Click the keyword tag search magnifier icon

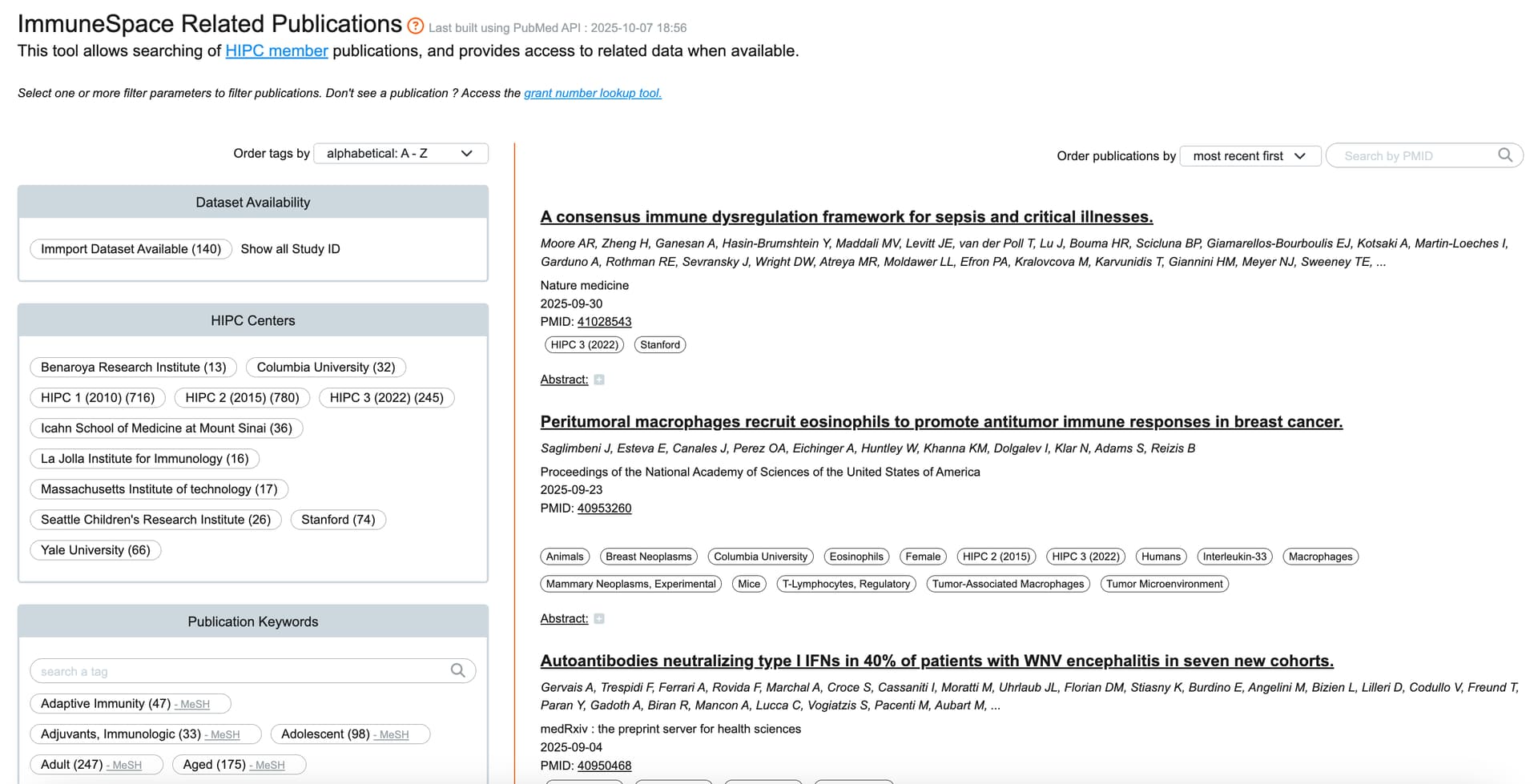457,670
